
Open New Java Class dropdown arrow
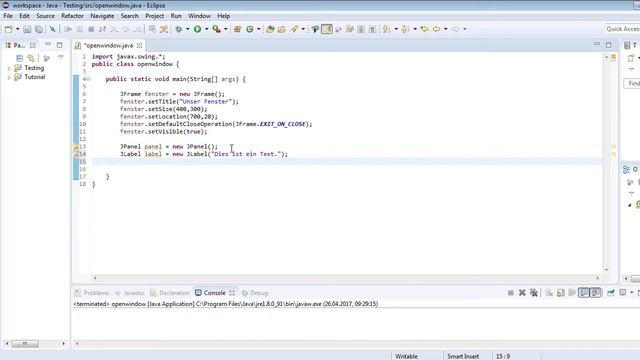pos(258,29)
